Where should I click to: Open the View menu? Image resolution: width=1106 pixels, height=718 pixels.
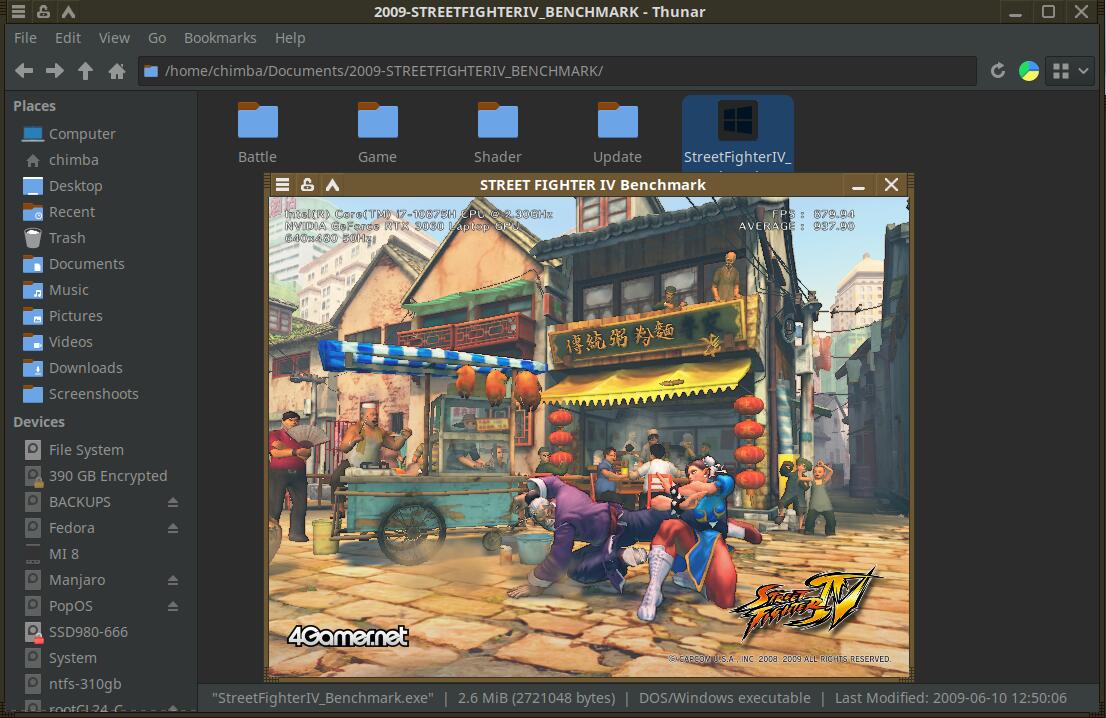[x=114, y=38]
